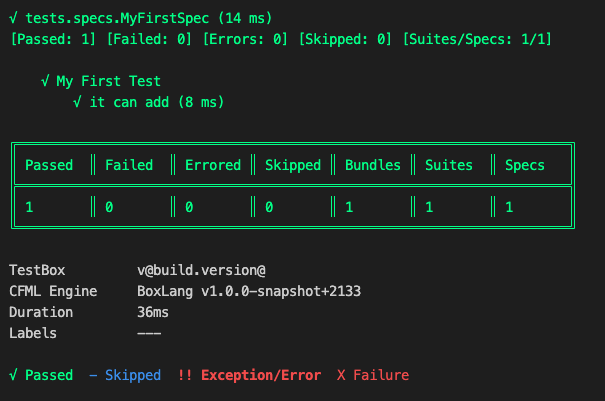This screenshot has height=401, width=605.
Task: Select the My First Test suite line
Action: [x=108, y=82]
